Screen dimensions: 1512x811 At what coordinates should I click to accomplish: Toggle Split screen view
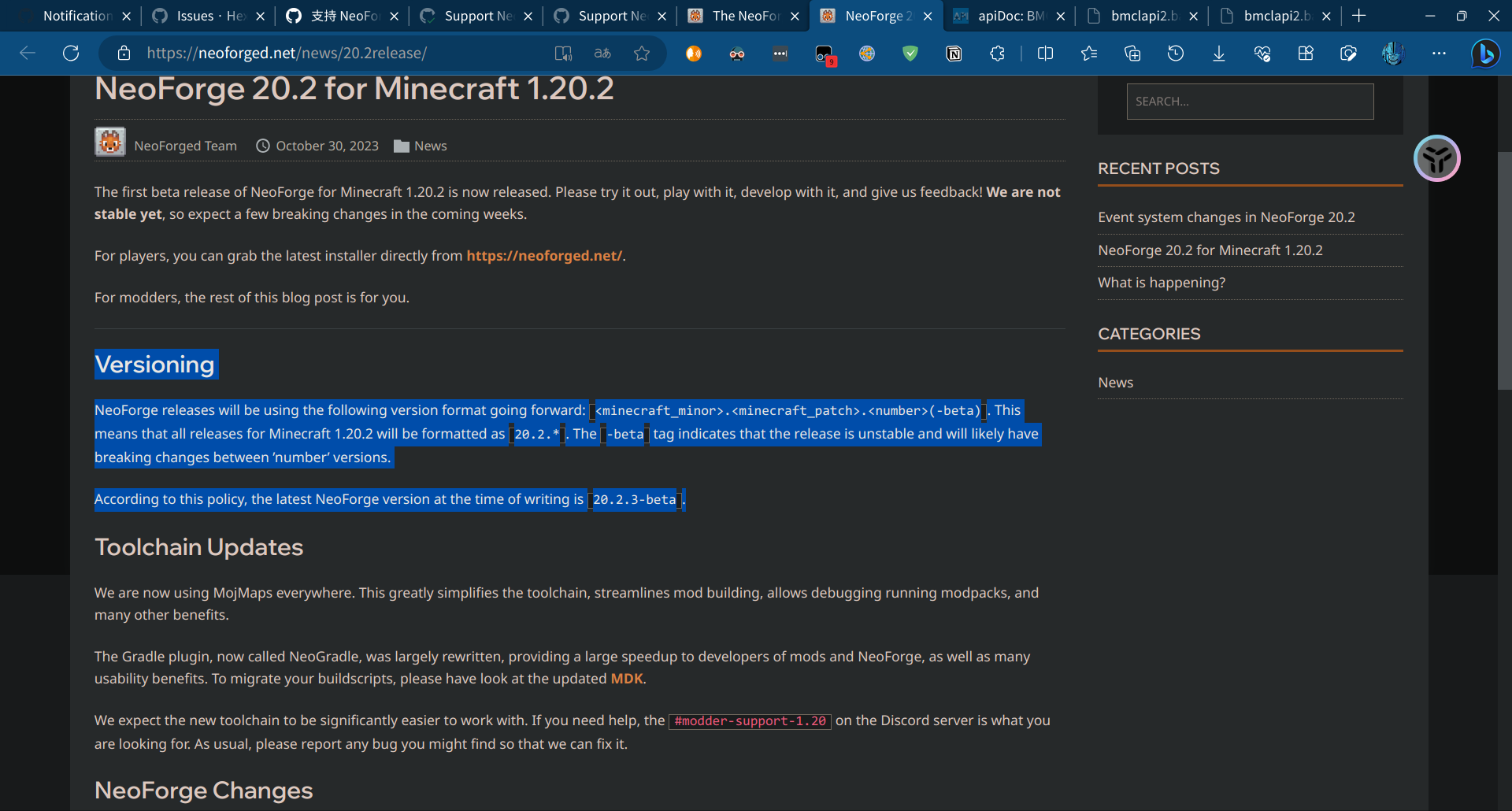click(x=1046, y=53)
